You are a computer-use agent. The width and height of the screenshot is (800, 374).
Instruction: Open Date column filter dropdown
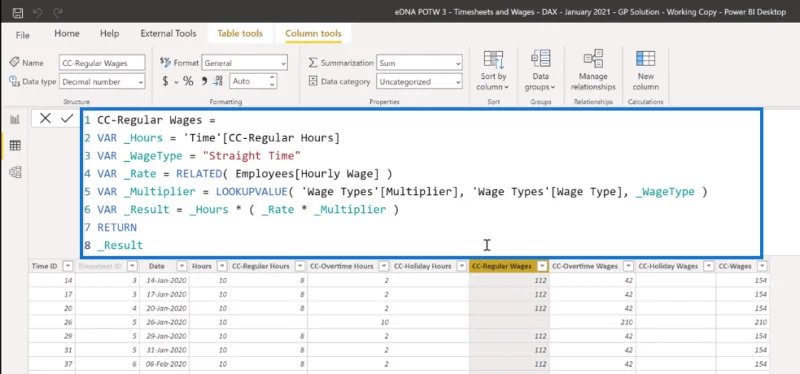point(182,266)
